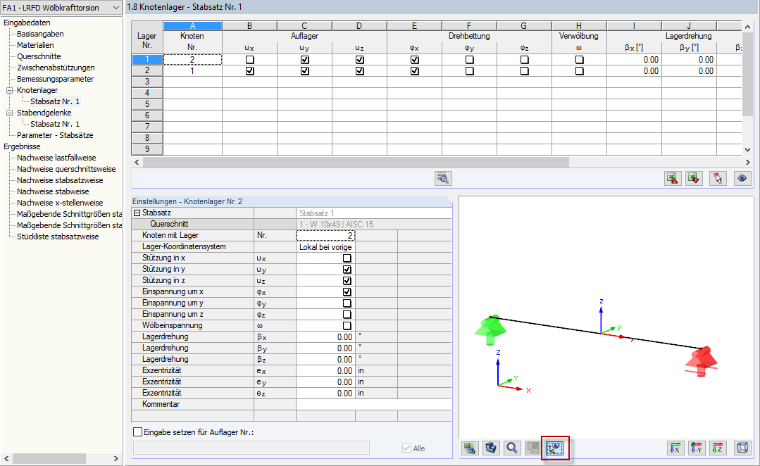Select table row header 2
Image resolution: width=760 pixels, height=466 pixels.
[x=147, y=71]
